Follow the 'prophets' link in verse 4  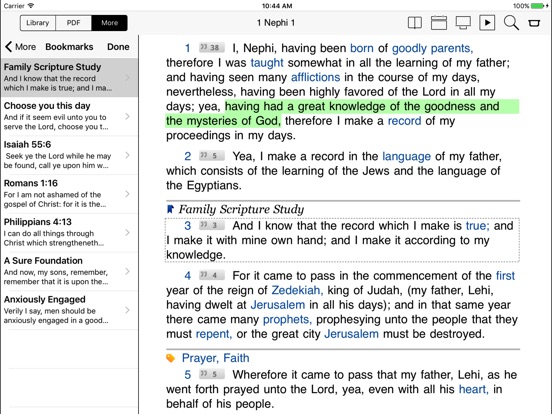[x=287, y=320]
